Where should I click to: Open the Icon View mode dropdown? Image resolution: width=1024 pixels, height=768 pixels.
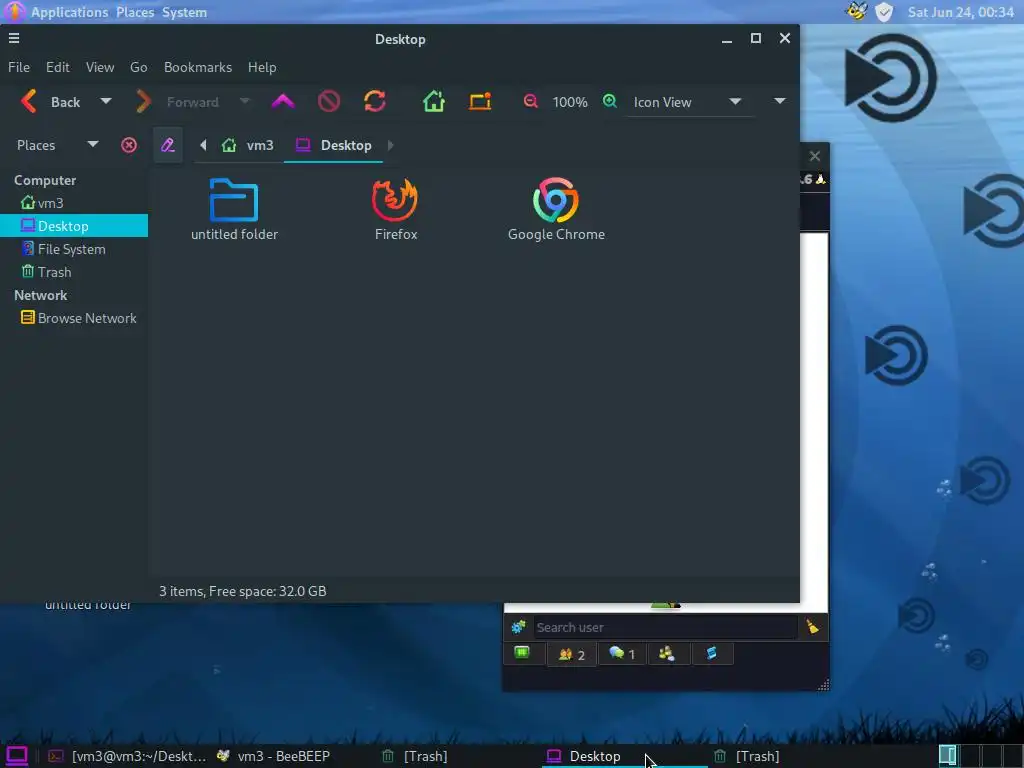[x=688, y=103]
